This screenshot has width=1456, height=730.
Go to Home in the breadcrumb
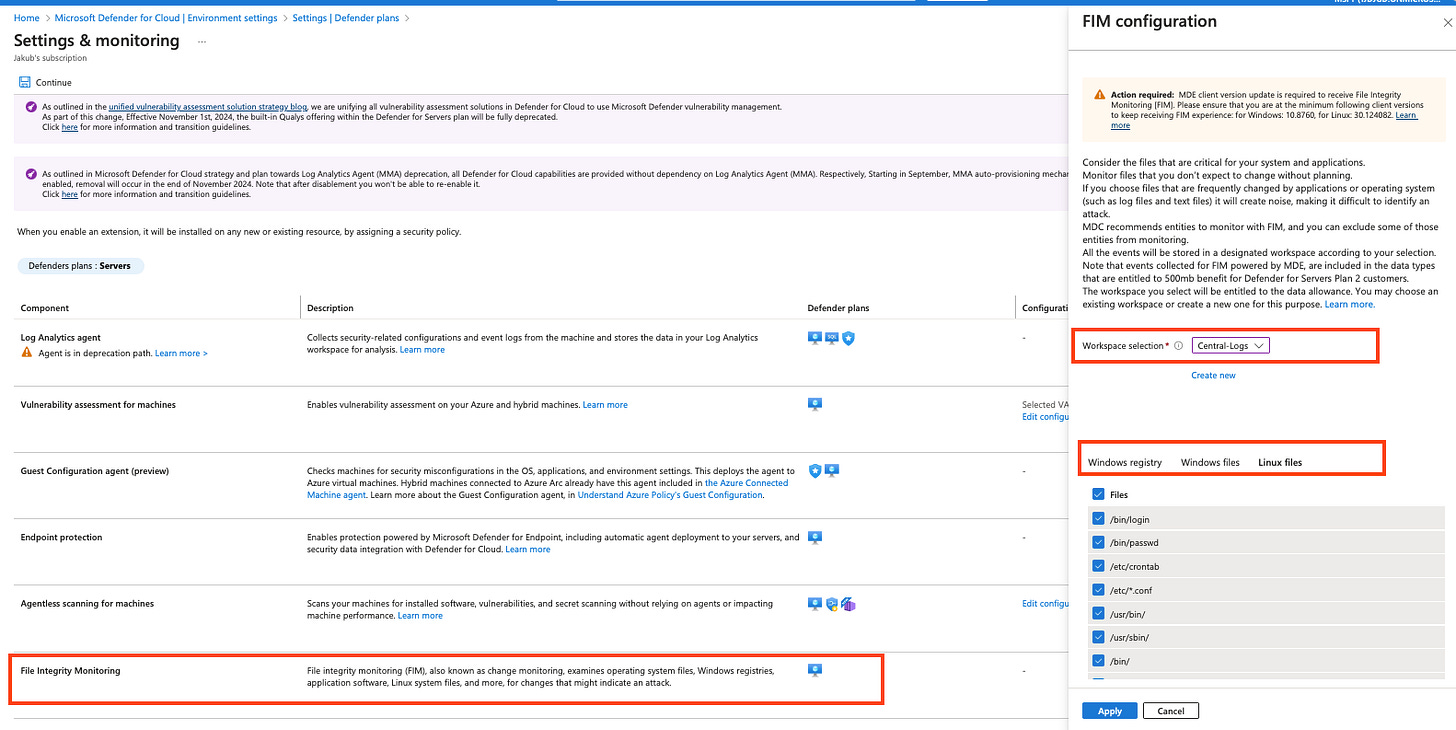pos(26,18)
